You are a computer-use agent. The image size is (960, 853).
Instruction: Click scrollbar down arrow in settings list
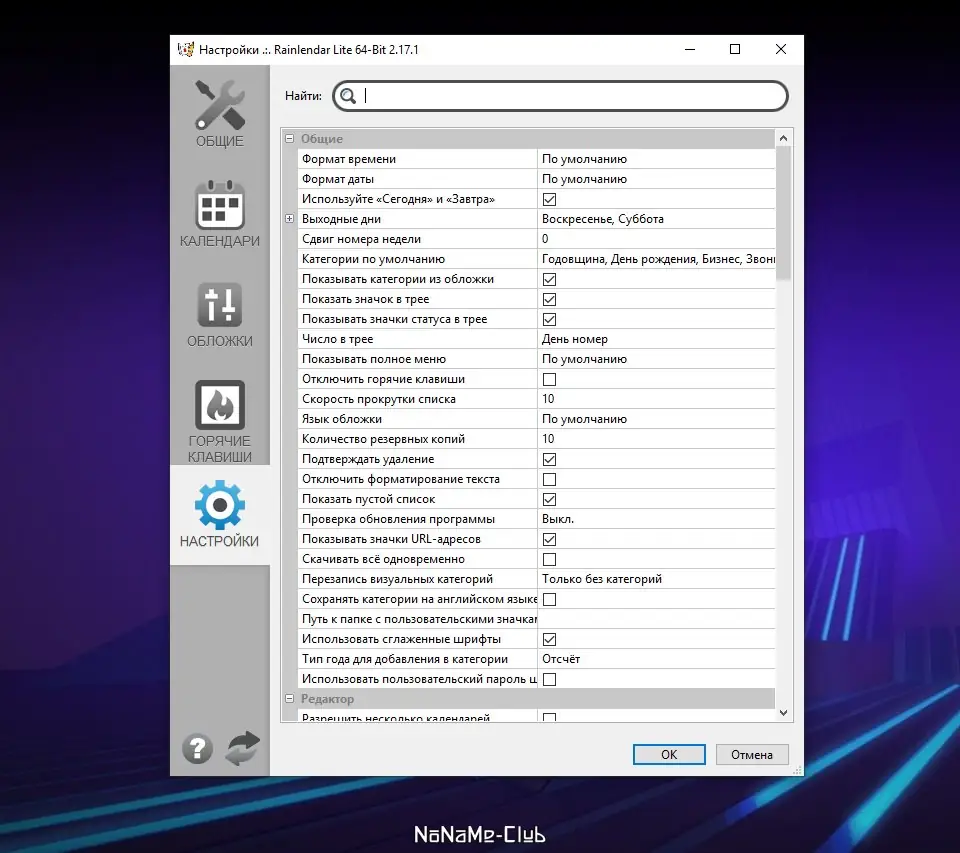783,713
